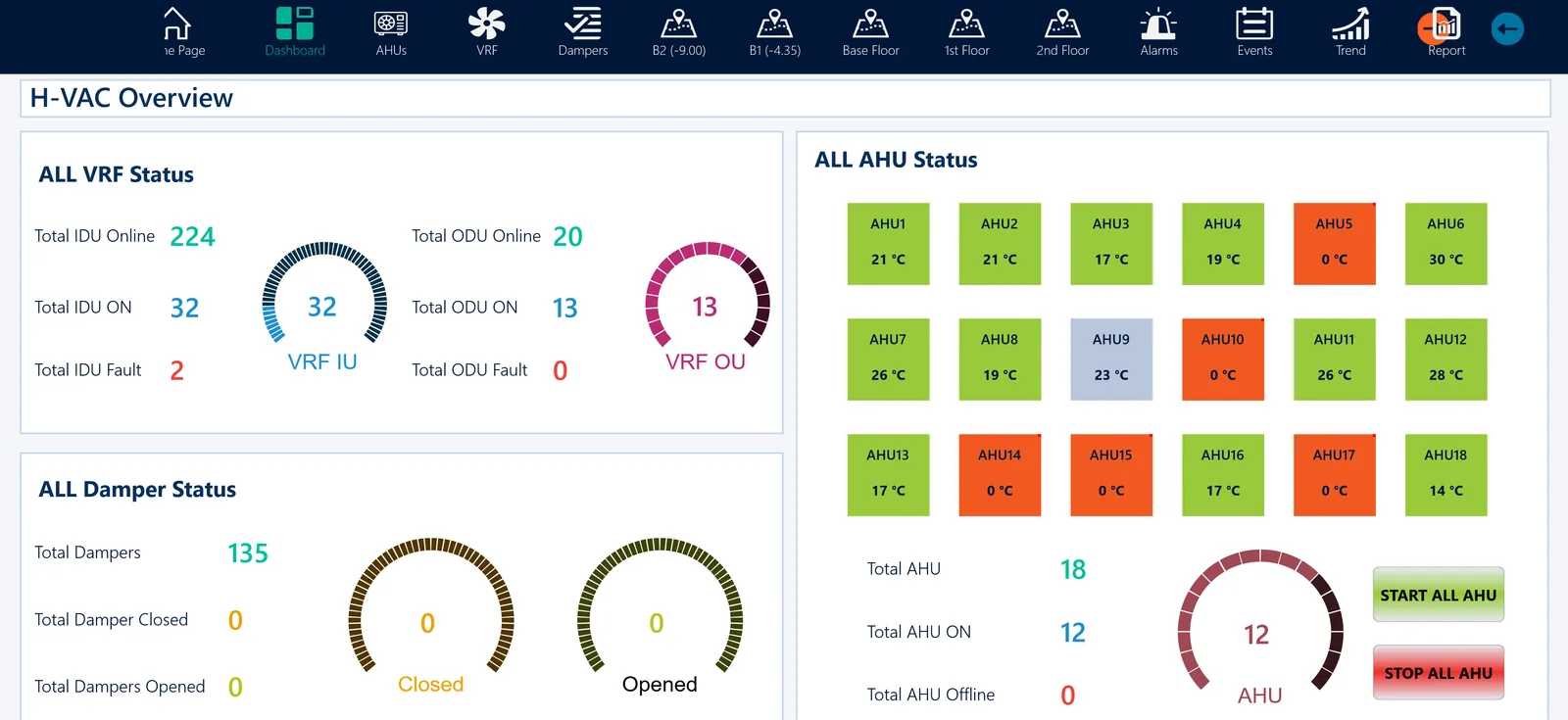Open the Dampers page icon
Image resolution: width=1568 pixels, height=720 pixels.
click(583, 24)
